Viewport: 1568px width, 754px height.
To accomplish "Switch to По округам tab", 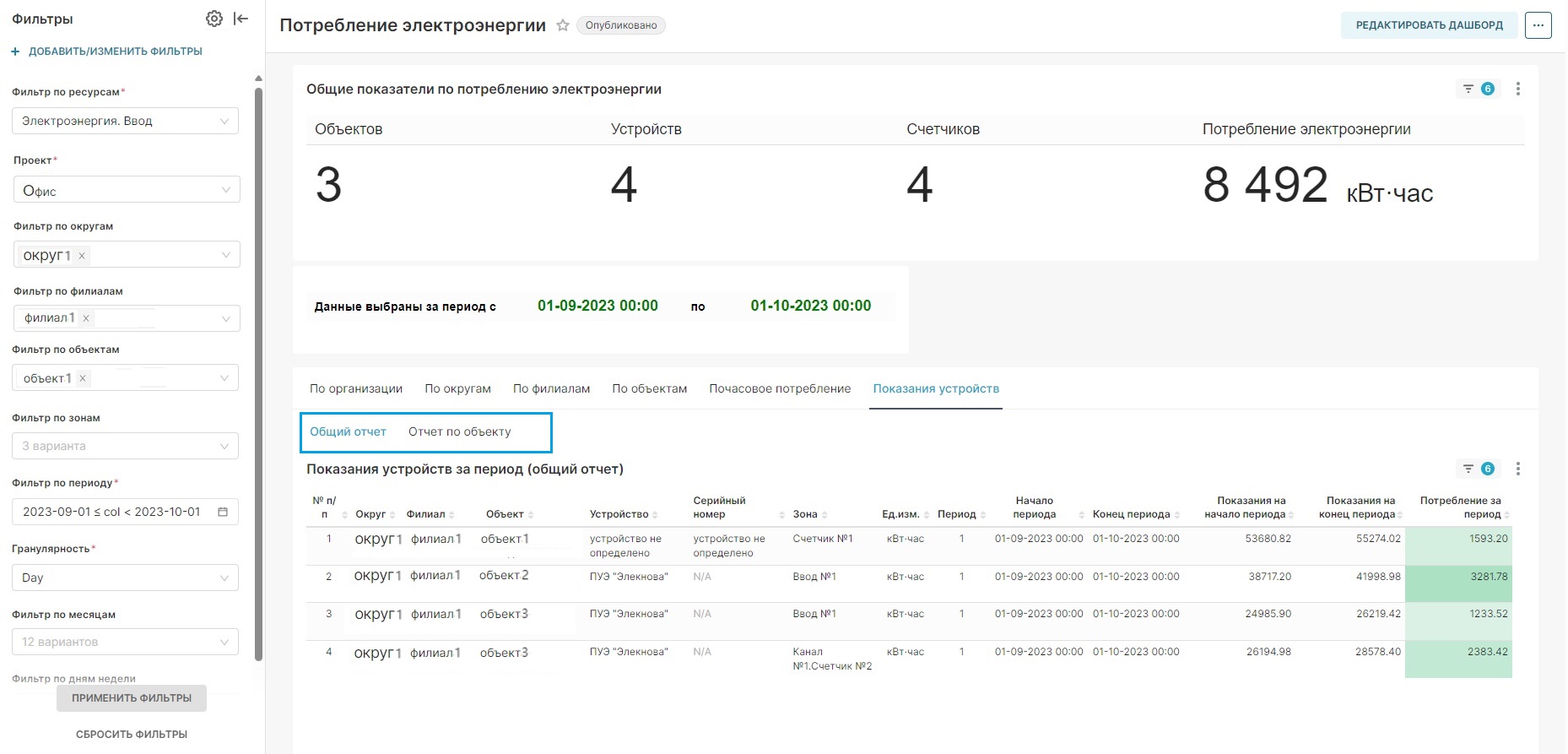I will click(458, 389).
